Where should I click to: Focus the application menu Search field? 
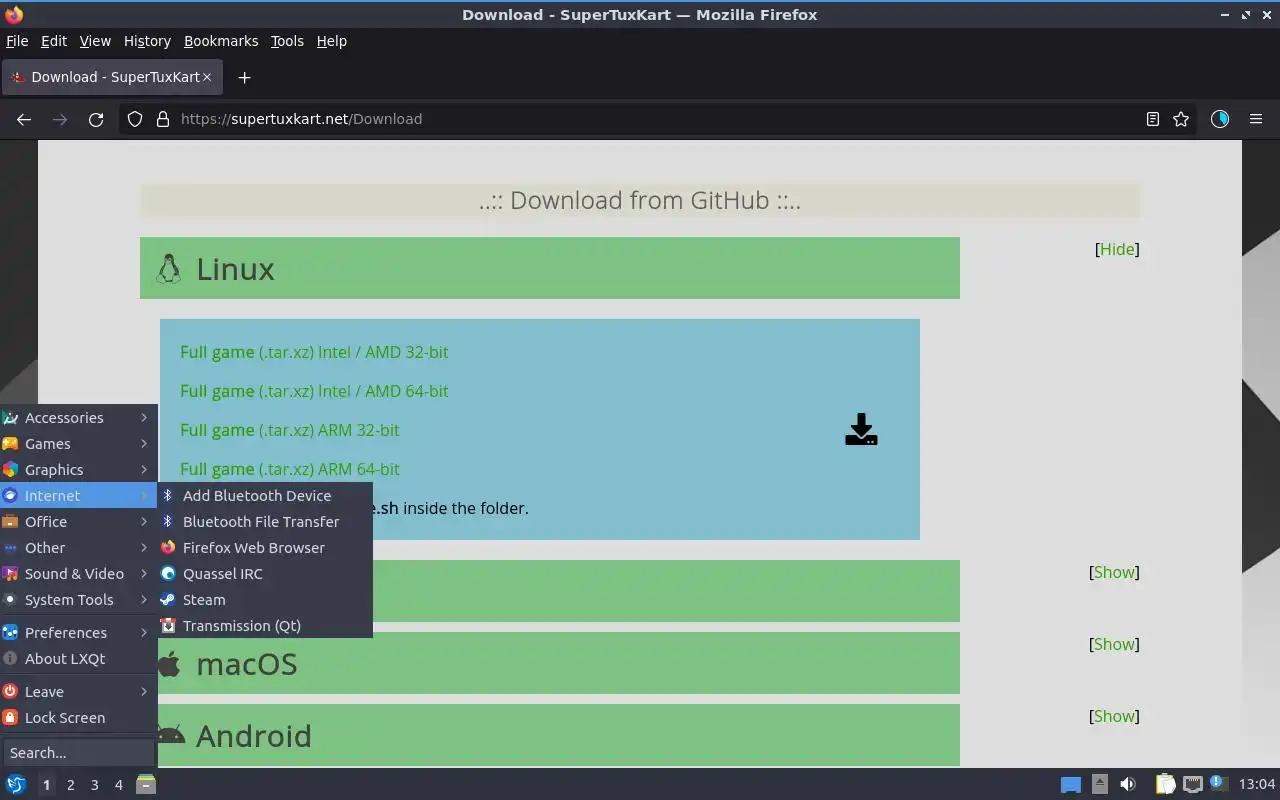point(78,752)
